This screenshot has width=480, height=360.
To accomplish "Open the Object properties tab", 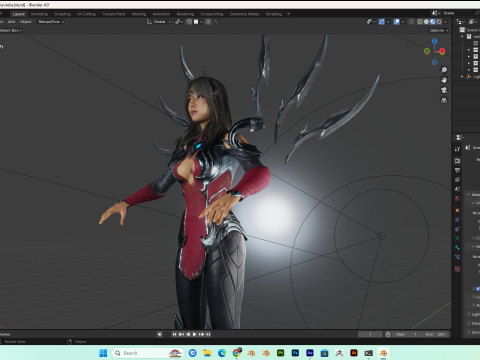I will tap(457, 210).
